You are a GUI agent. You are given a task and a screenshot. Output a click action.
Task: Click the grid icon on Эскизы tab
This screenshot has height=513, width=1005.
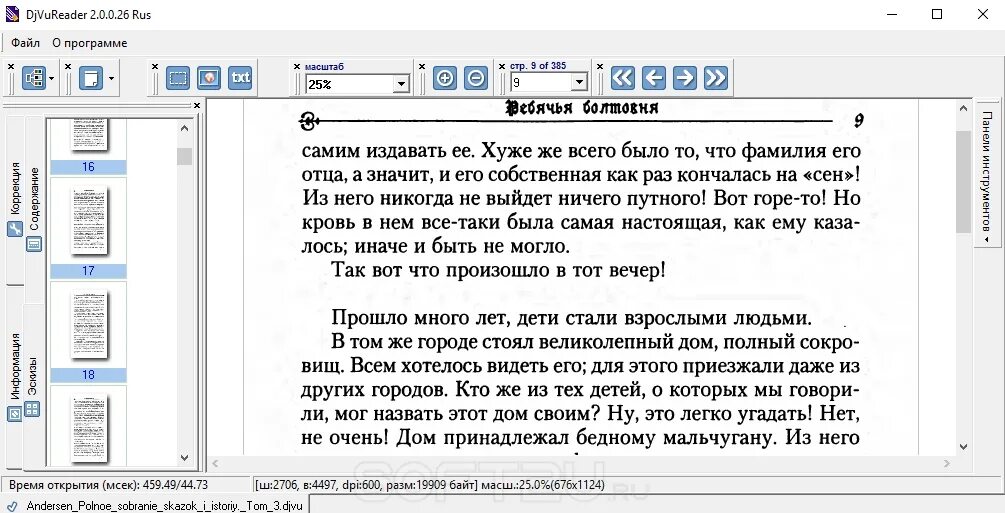[x=32, y=409]
